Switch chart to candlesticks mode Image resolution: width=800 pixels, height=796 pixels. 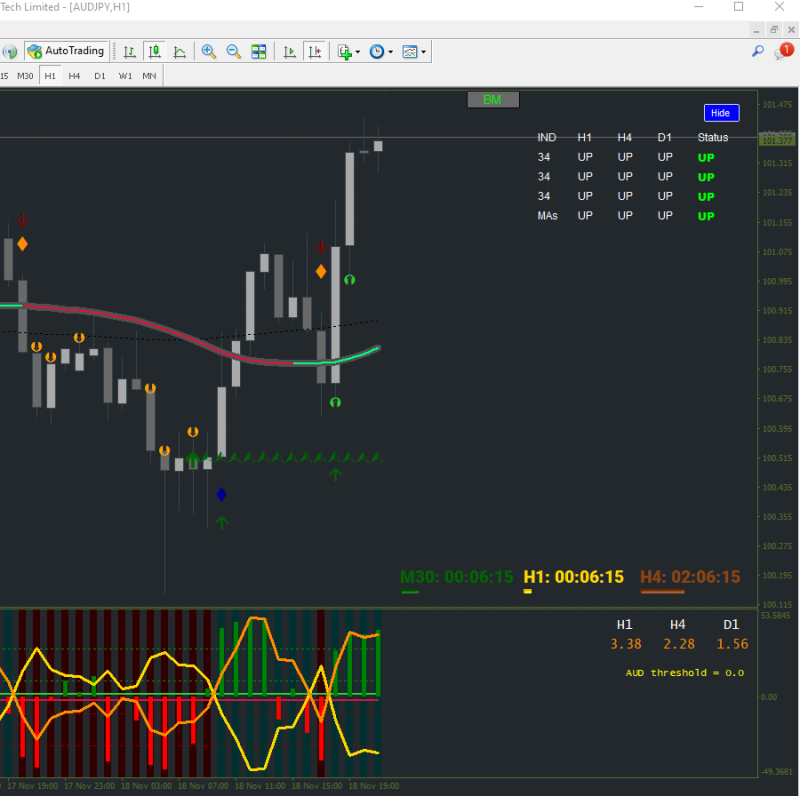[155, 52]
